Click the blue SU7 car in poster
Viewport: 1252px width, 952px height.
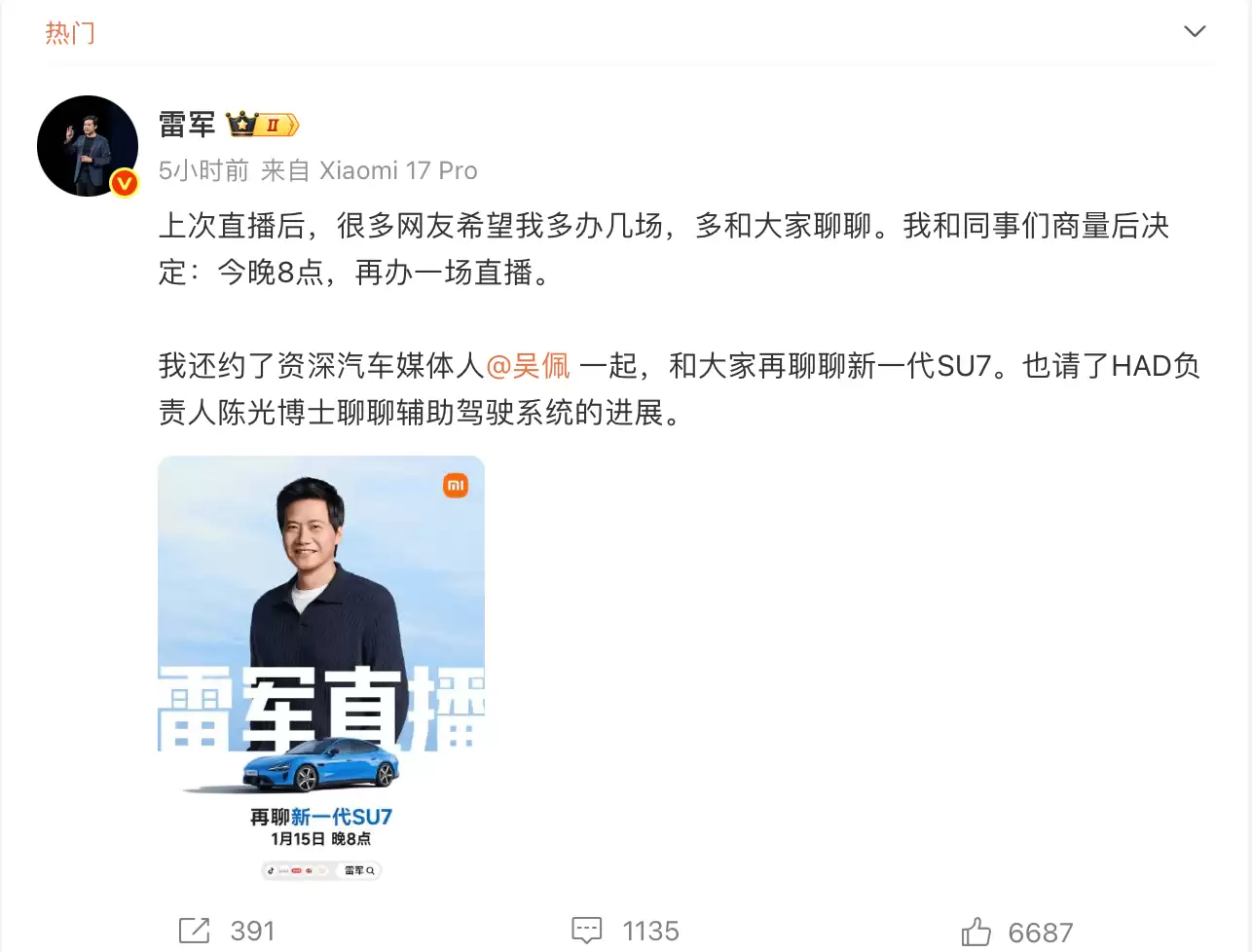tap(321, 766)
